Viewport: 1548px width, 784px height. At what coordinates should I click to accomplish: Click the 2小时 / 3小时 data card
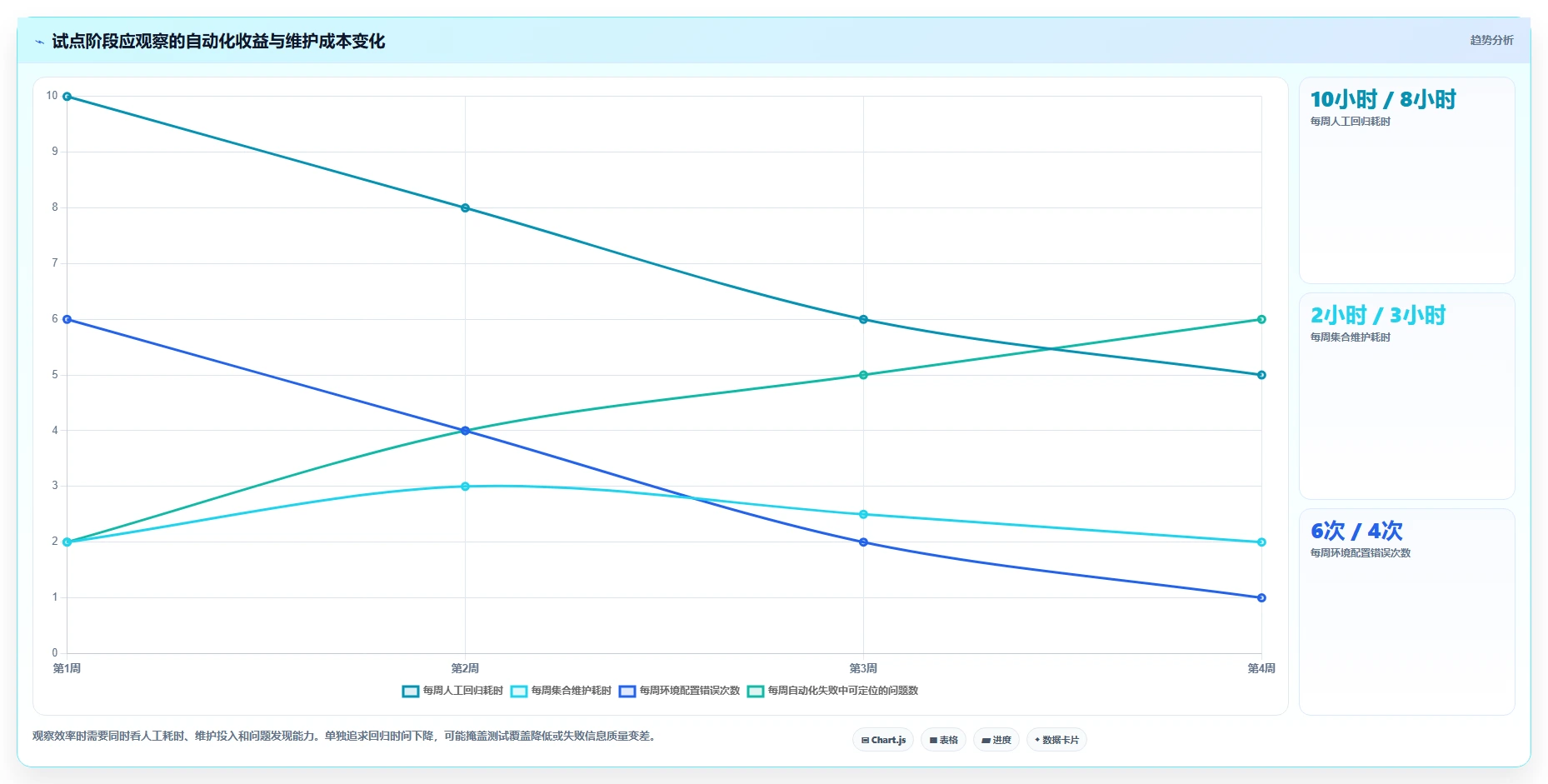(x=1407, y=397)
